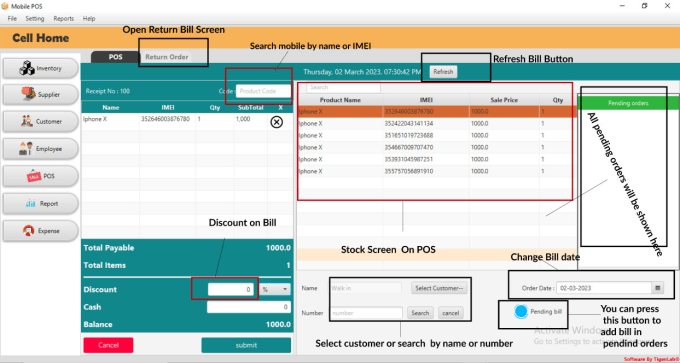Click the stock table IMEI column header

pyautogui.click(x=426, y=100)
